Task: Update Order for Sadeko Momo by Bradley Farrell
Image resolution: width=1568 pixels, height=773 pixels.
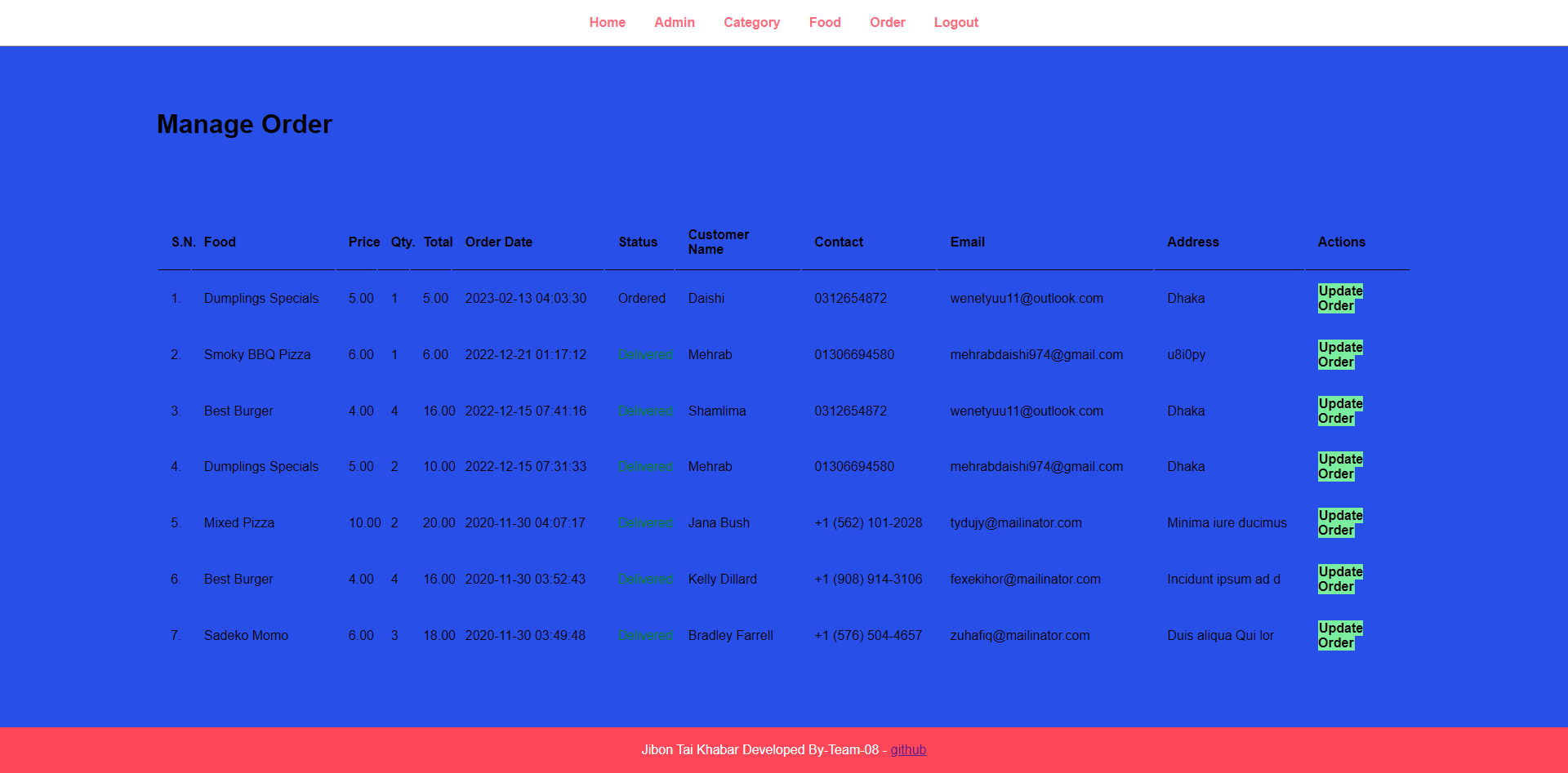Action: pyautogui.click(x=1339, y=635)
